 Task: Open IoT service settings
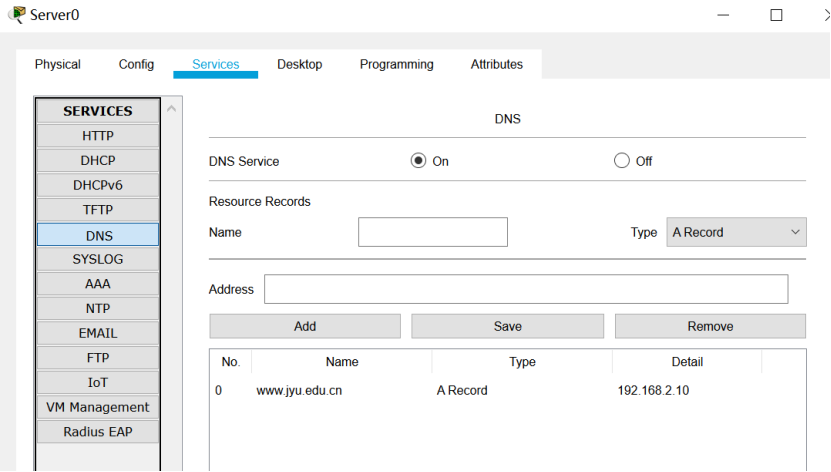pos(98,382)
